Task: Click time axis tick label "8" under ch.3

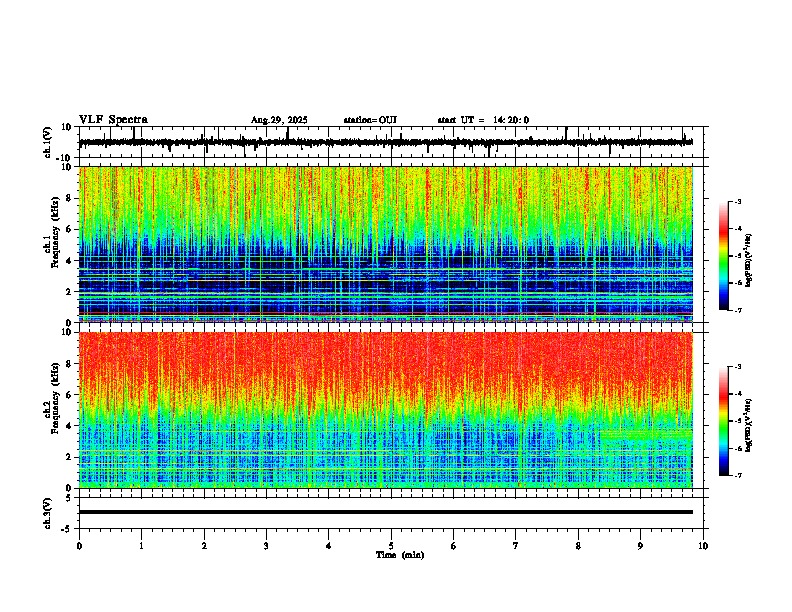Action: coord(578,546)
